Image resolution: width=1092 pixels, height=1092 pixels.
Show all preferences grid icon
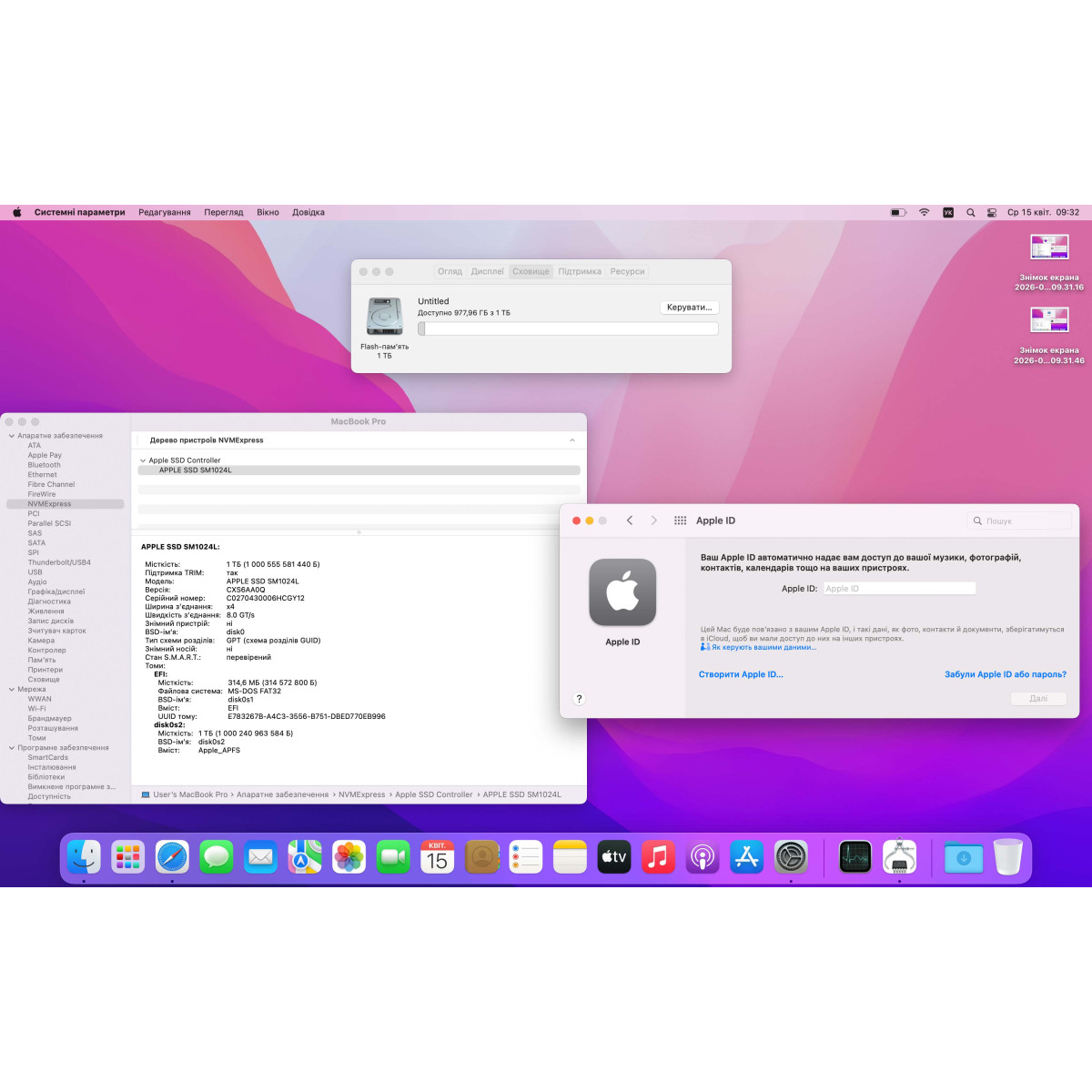tap(680, 521)
